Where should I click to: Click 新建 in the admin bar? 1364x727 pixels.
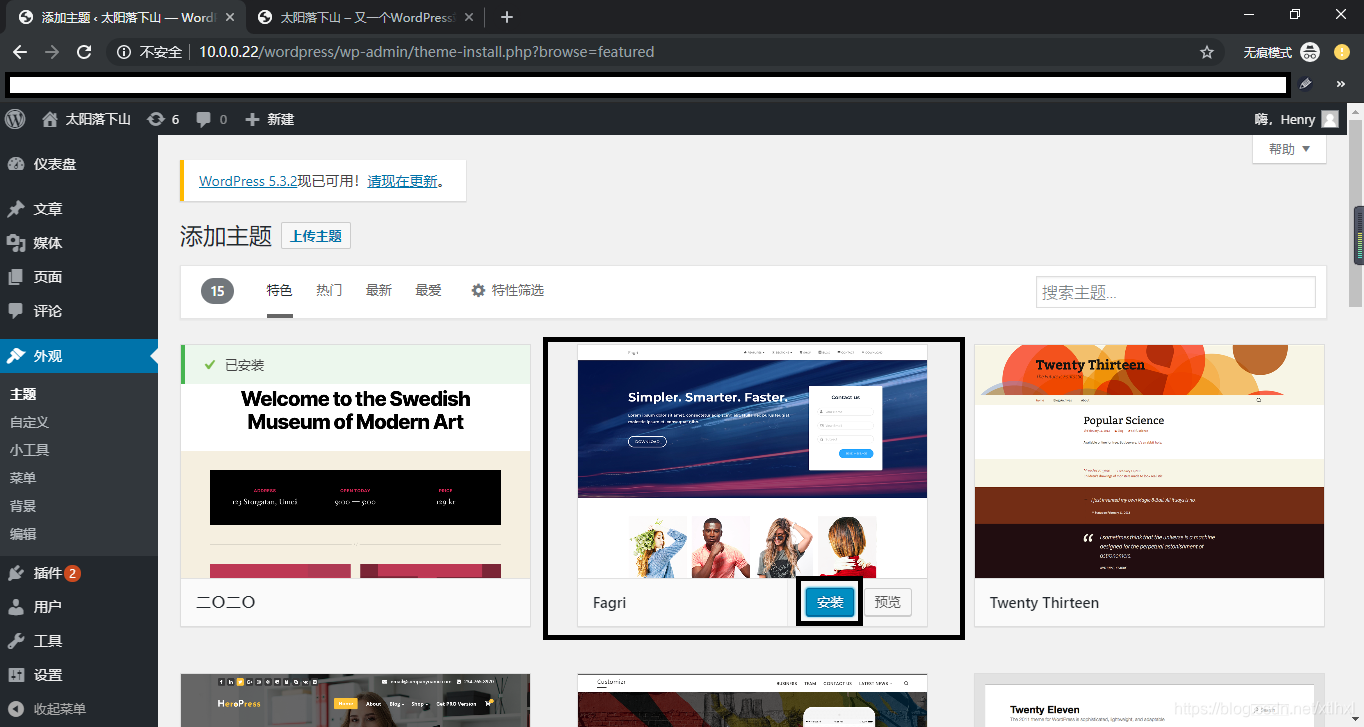(270, 119)
